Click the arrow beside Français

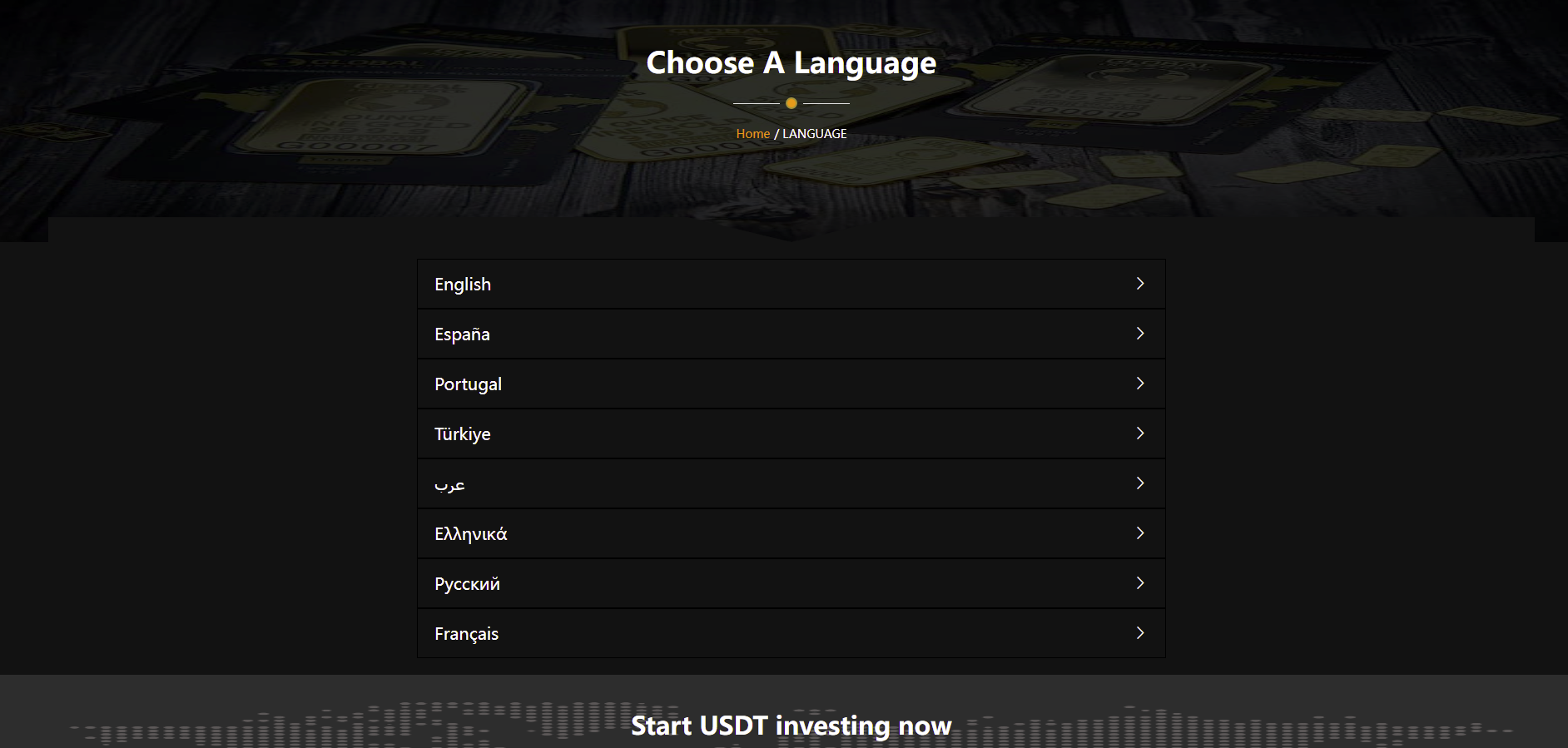click(x=1140, y=633)
